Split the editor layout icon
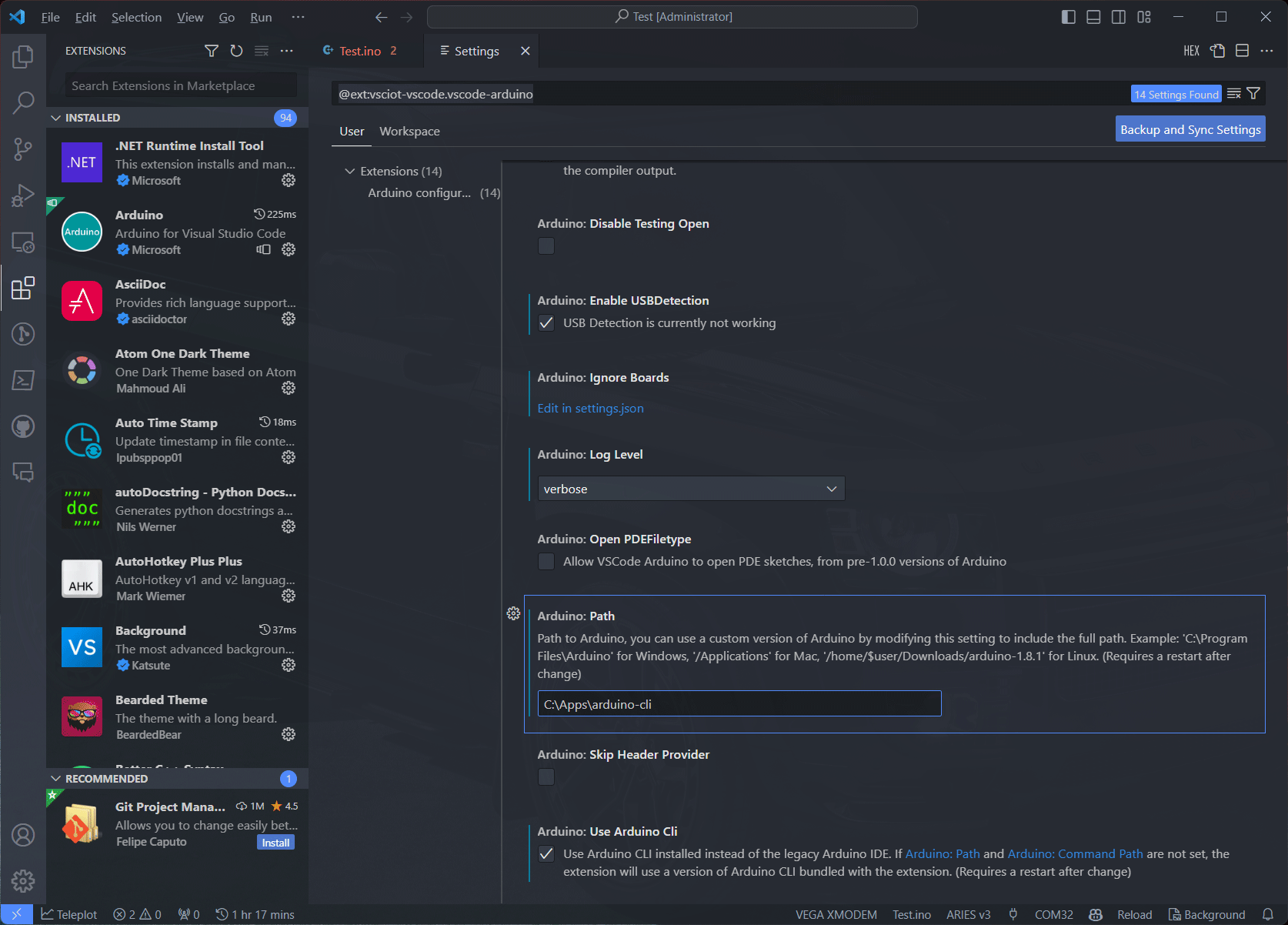1288x925 pixels. coord(1242,51)
